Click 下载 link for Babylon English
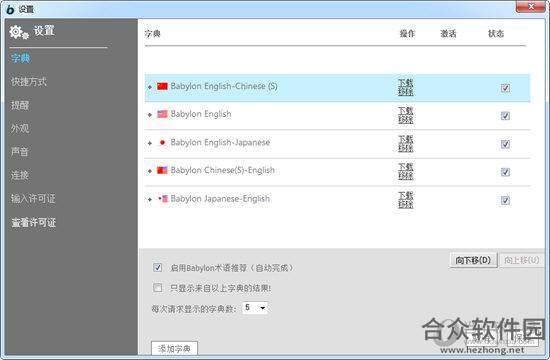The height and width of the screenshot is (360, 550). 405,111
